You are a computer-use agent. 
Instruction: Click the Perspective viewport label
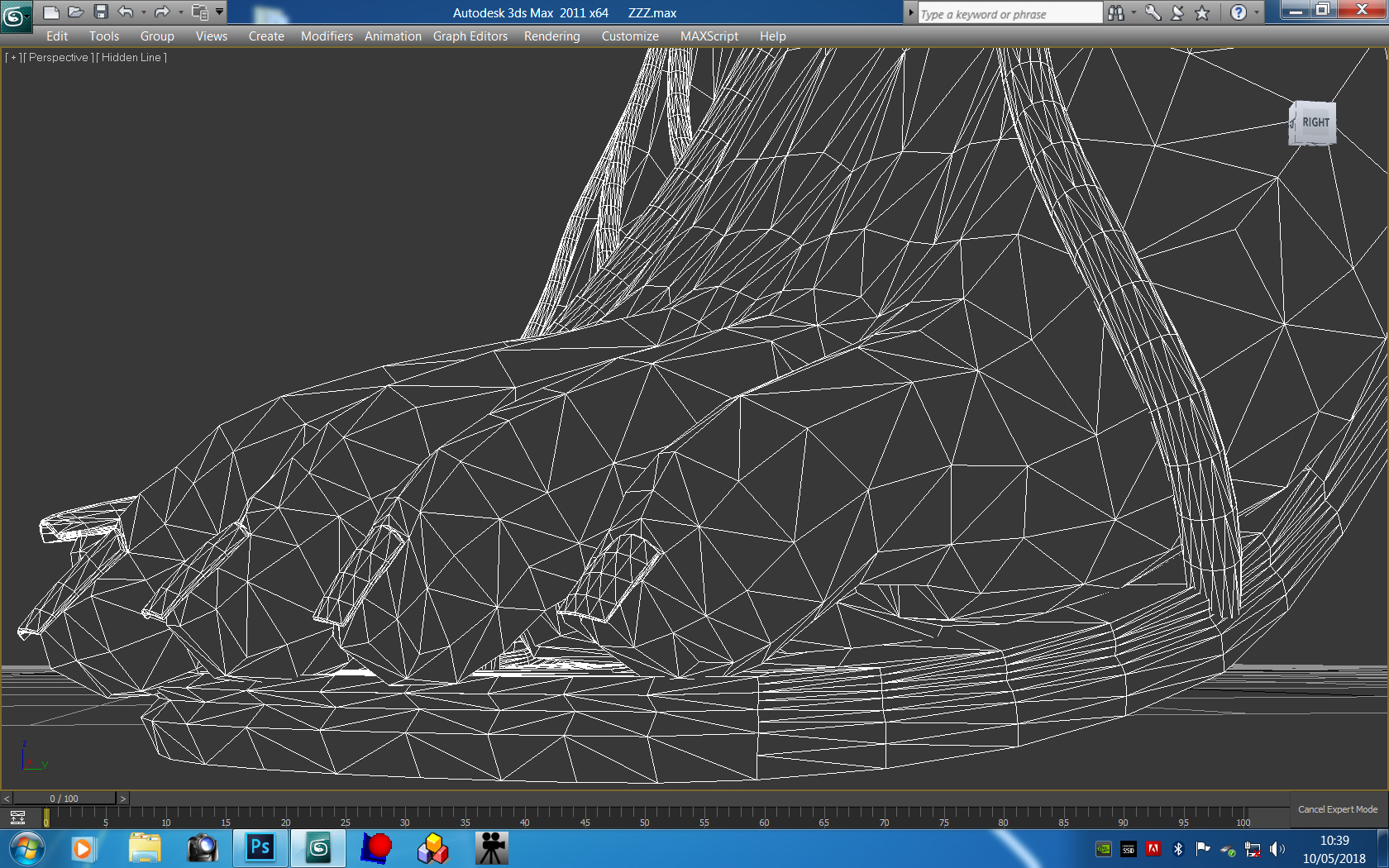click(58, 58)
